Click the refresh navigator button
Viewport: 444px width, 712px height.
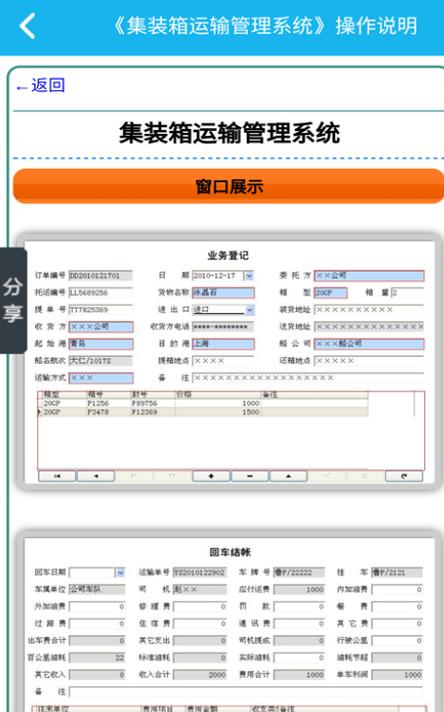[x=404, y=476]
